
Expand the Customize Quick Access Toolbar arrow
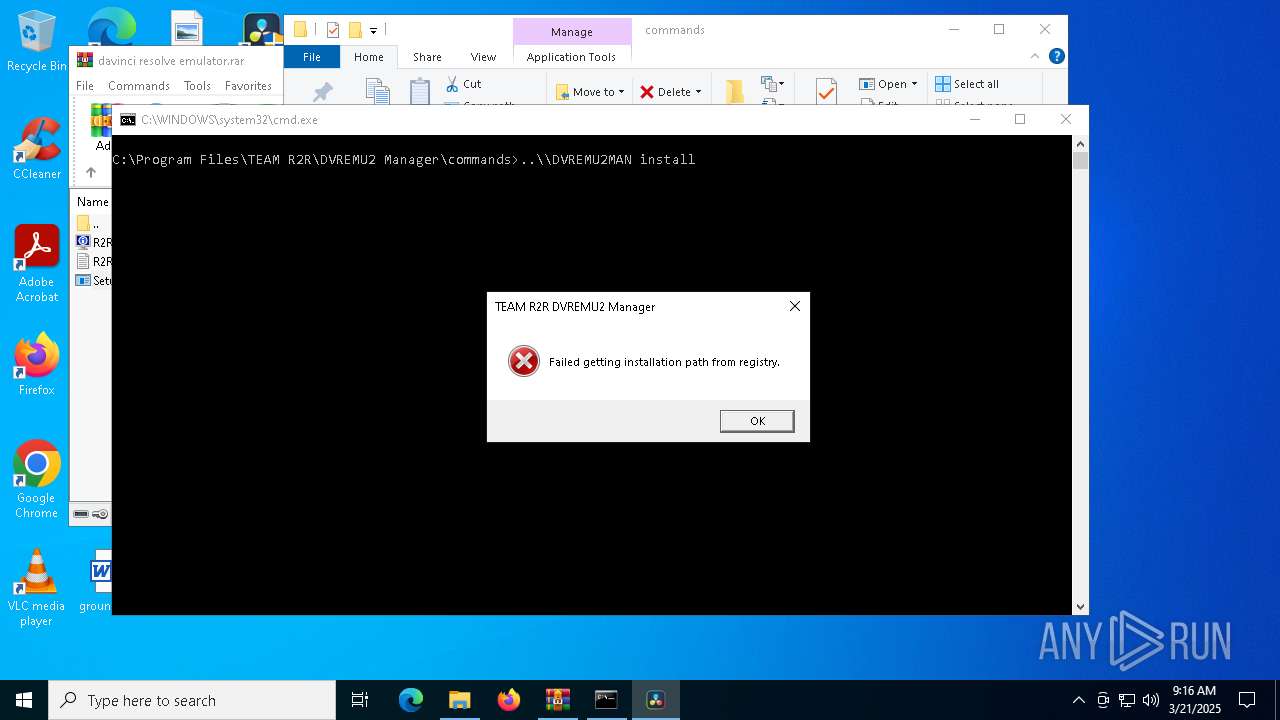(x=373, y=30)
